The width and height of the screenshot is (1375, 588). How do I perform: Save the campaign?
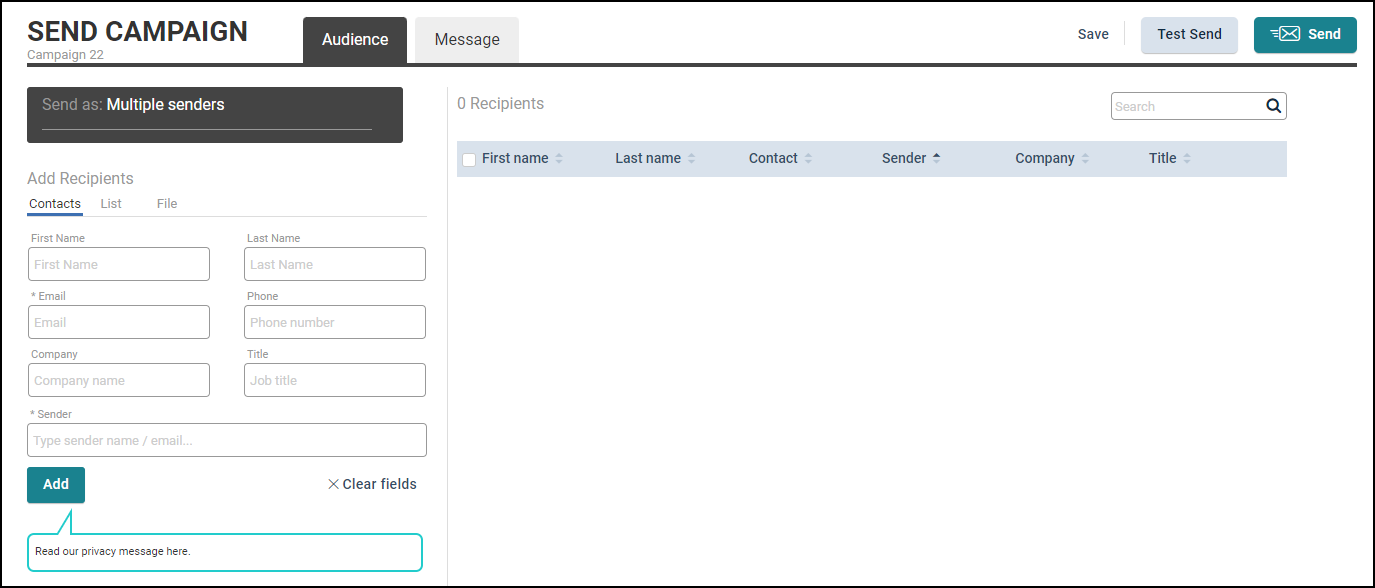1093,34
